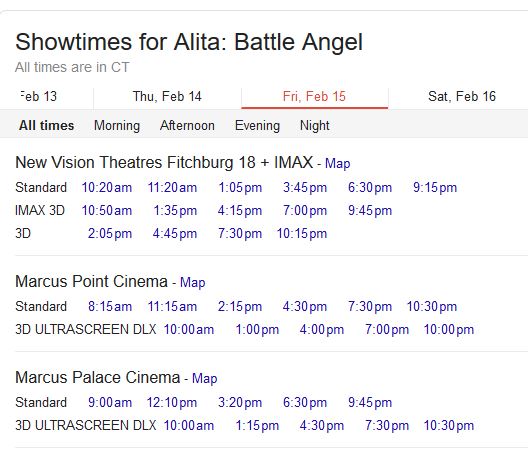
Task: Open Map link for Marcus Point Cinema
Action: pyautogui.click(x=193, y=282)
